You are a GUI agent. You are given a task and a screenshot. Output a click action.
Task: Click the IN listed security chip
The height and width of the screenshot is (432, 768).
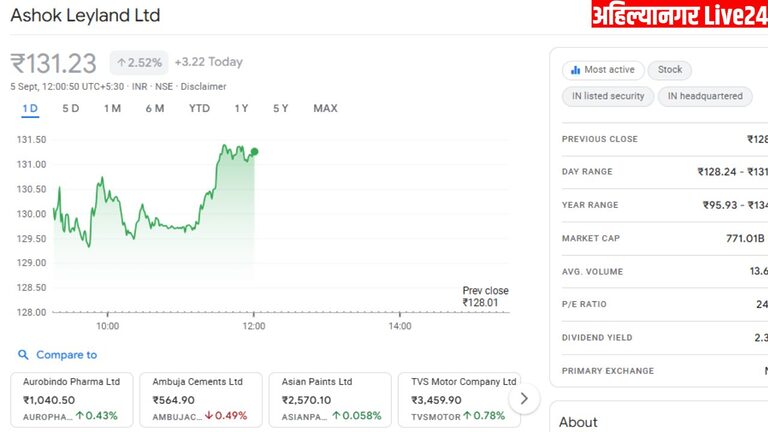coord(608,97)
